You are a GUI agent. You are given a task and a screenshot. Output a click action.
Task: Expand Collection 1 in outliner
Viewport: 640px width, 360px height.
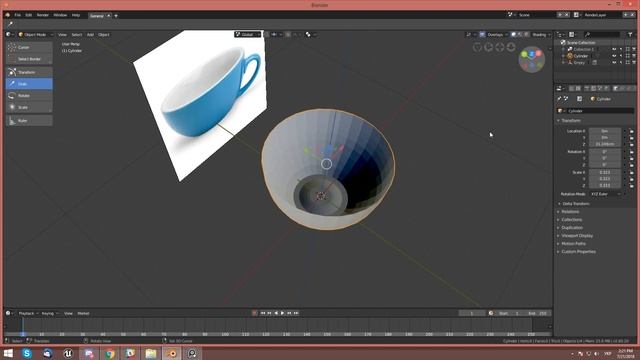click(563, 49)
